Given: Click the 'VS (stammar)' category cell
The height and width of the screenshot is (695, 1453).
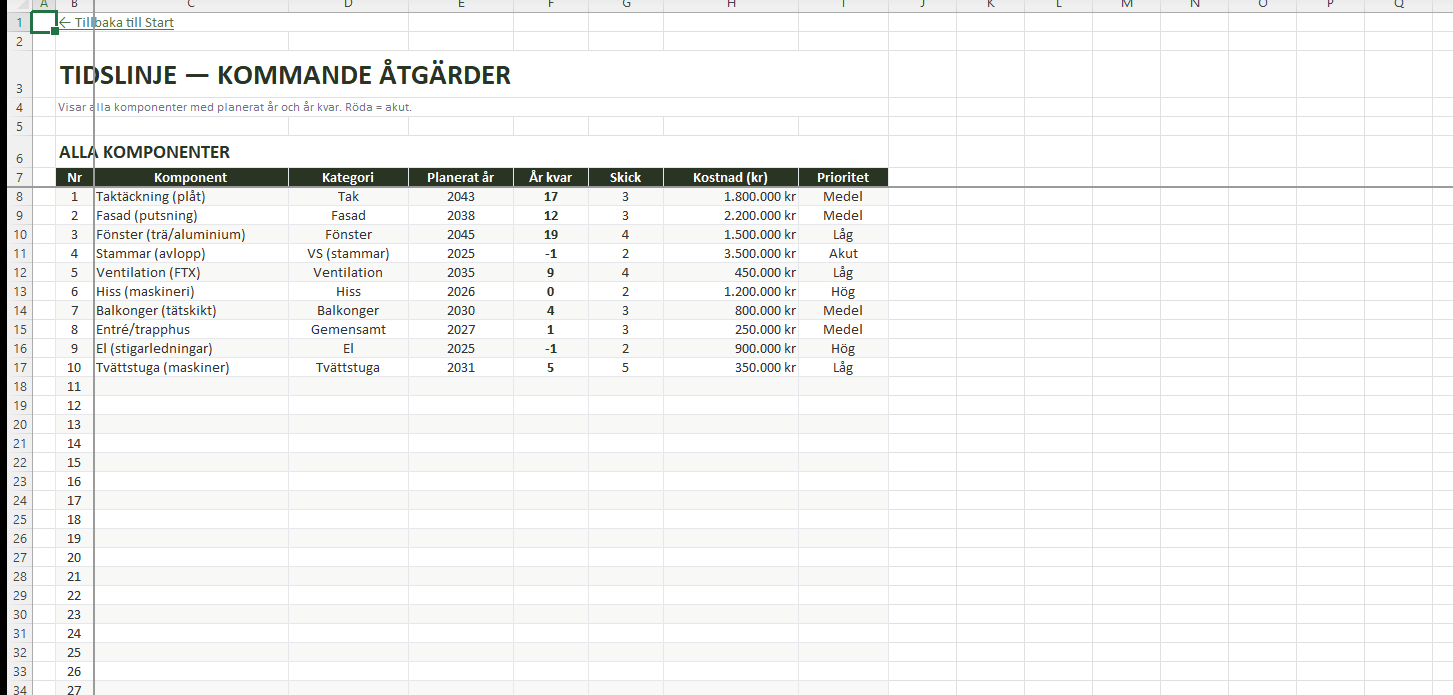Looking at the screenshot, I should coord(348,254).
